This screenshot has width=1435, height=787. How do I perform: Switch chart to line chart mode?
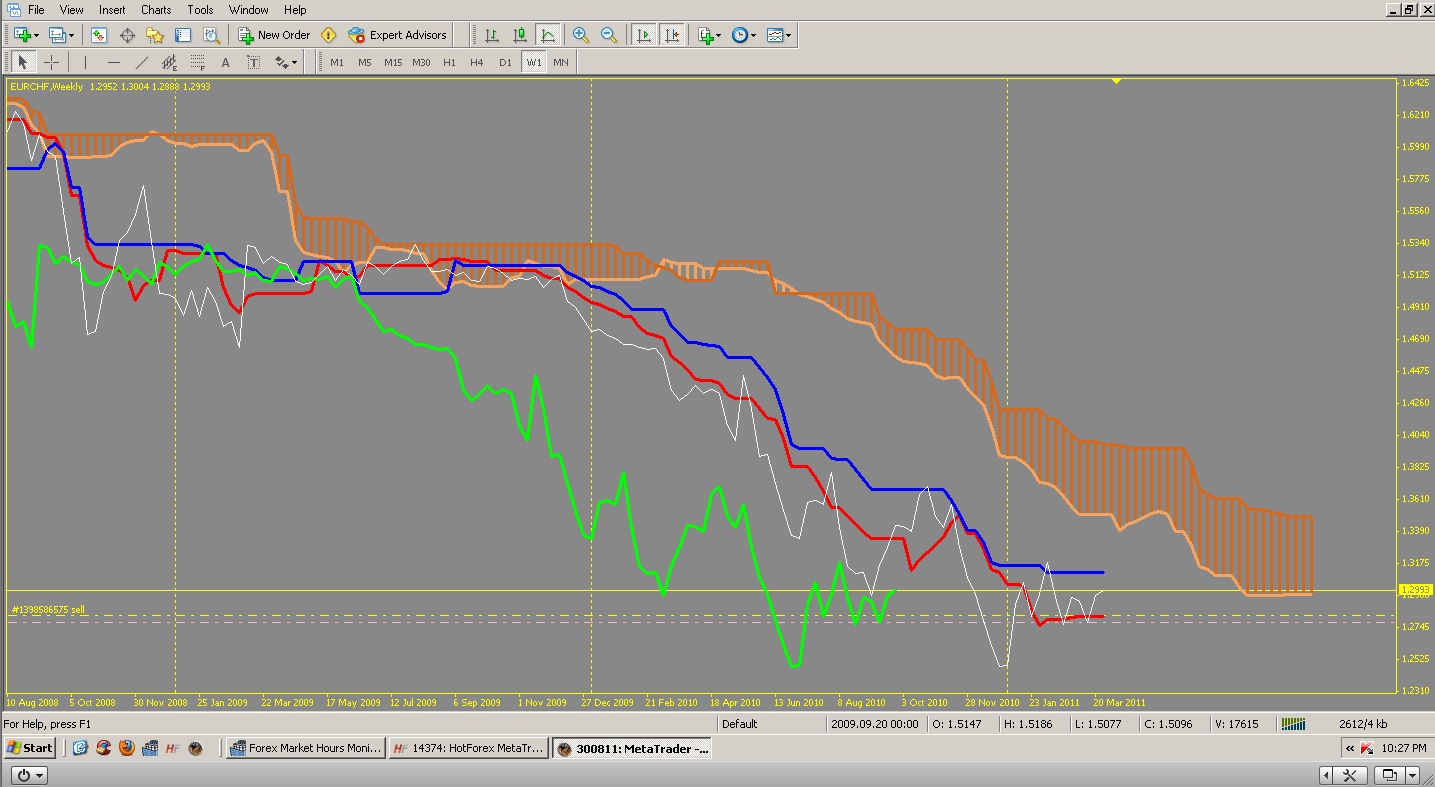[548, 35]
